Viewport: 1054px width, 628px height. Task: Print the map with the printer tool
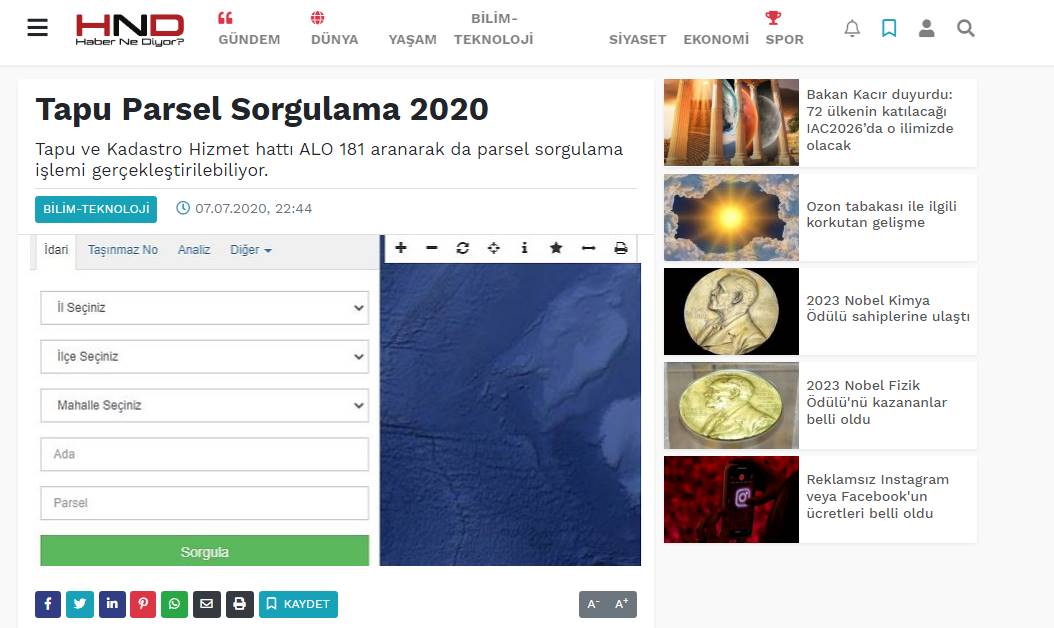point(620,247)
